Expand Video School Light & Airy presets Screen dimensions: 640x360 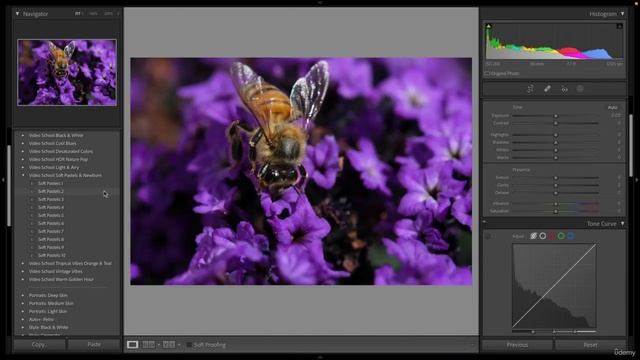click(23, 167)
